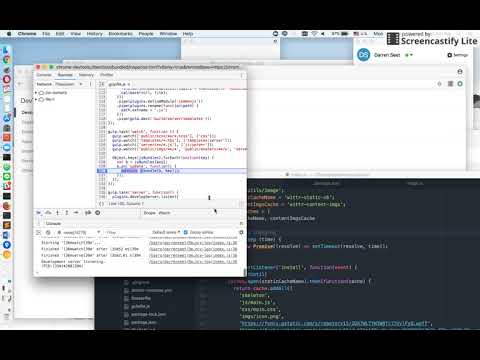480x360 pixels.
Task: Select the Console drawer tab
Action: [53, 223]
